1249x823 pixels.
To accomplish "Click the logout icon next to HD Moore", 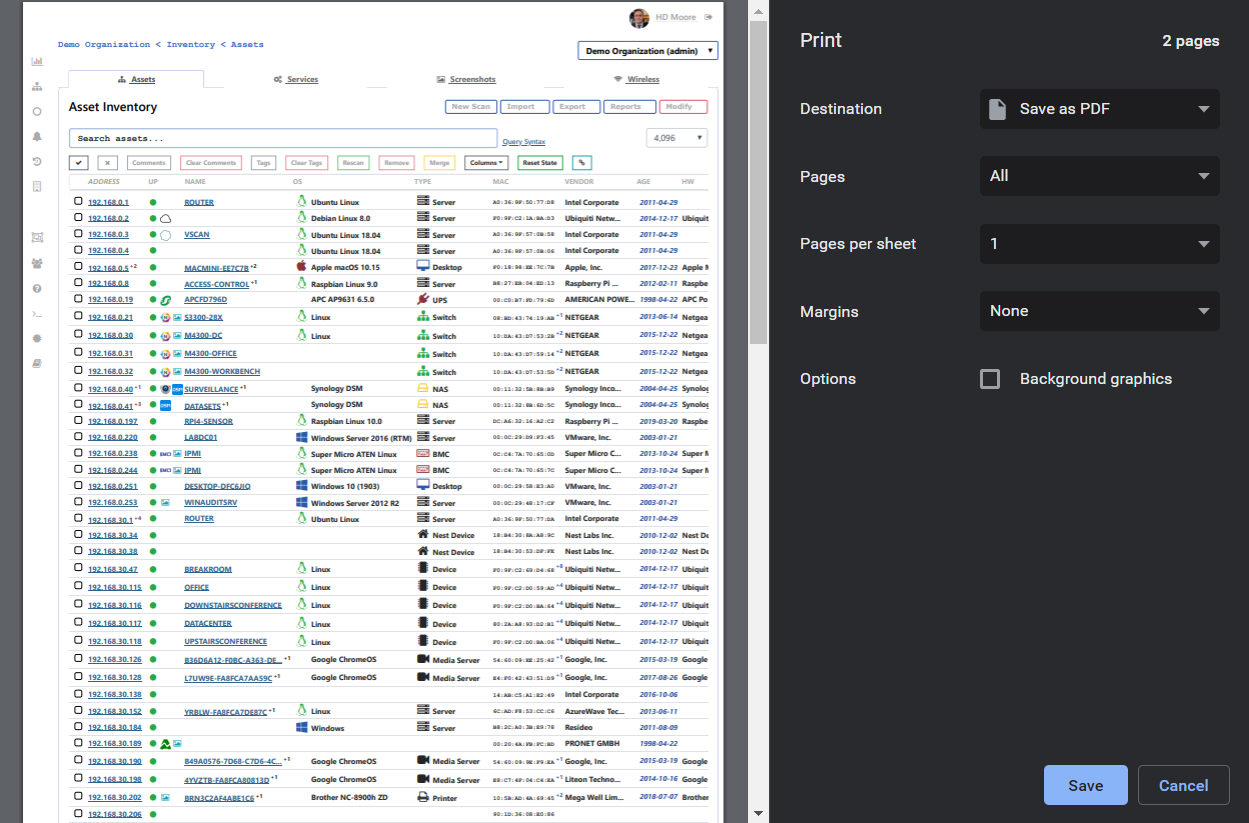I will click(x=709, y=17).
